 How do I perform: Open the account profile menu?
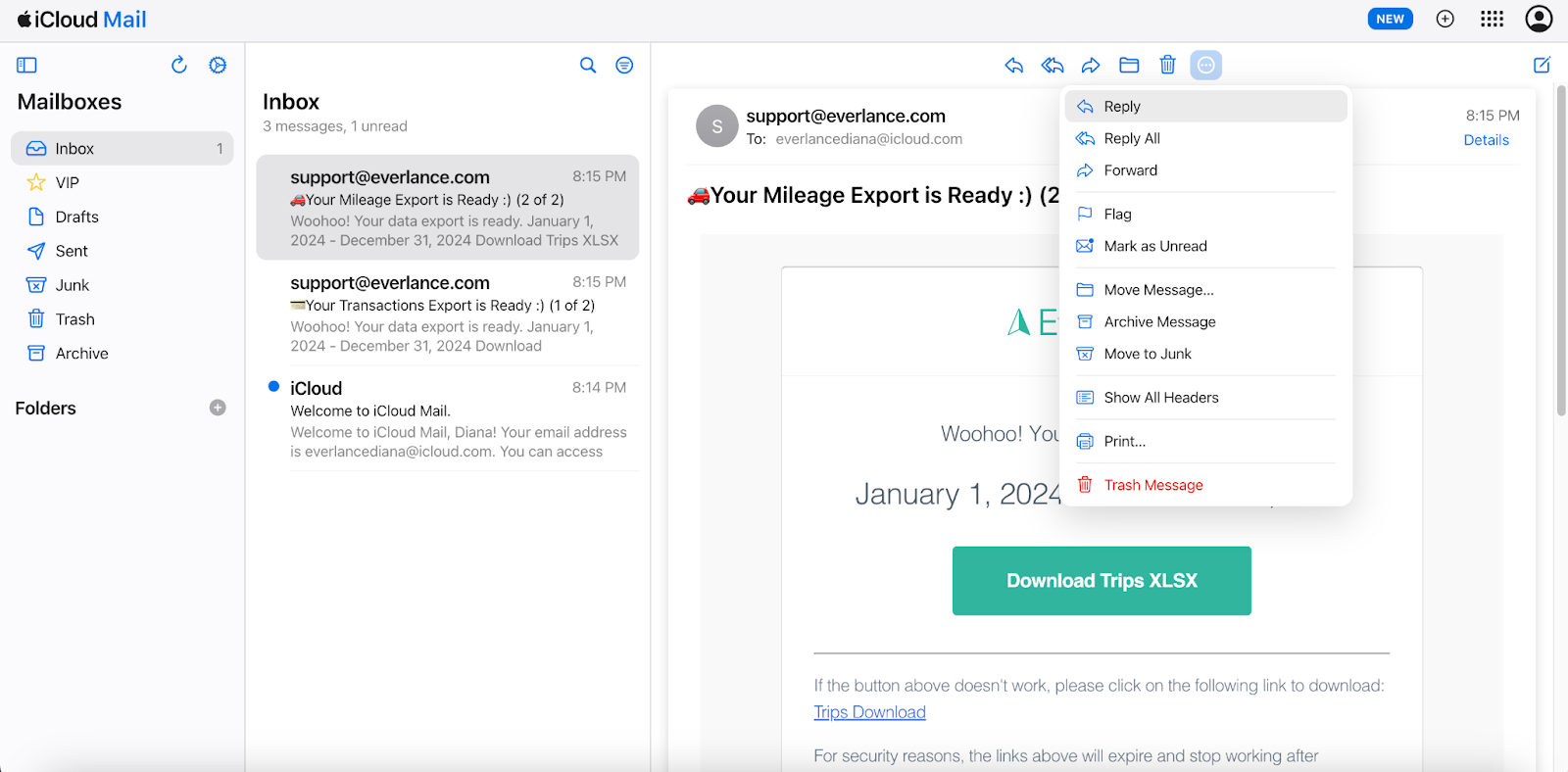pyautogui.click(x=1539, y=19)
